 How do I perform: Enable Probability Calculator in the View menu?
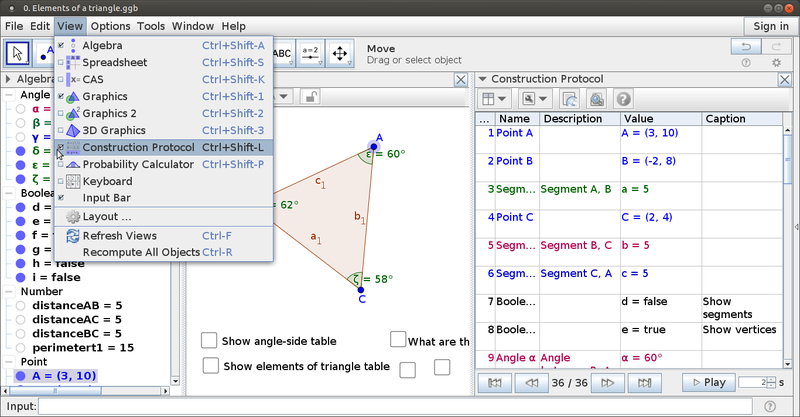164,164
